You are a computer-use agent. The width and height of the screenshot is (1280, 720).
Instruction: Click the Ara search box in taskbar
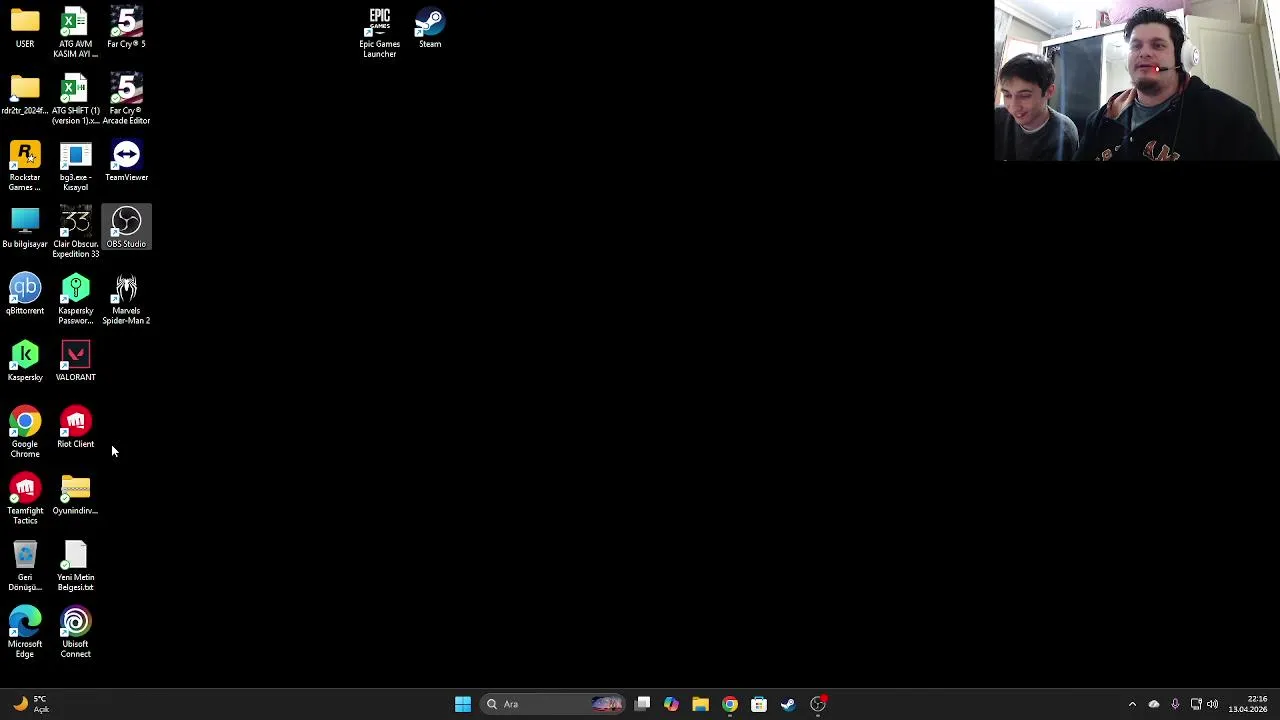554,704
